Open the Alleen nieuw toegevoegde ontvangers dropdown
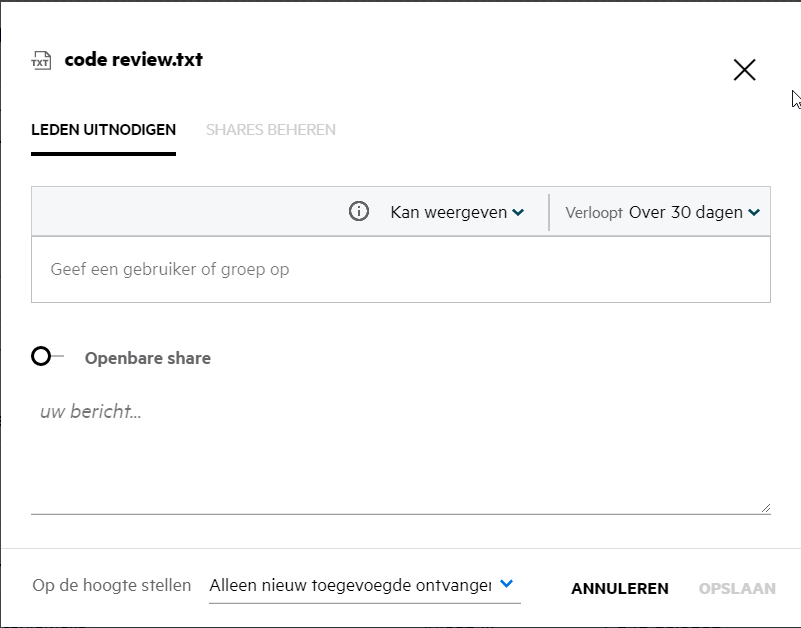The height and width of the screenshot is (628, 801). click(350, 586)
